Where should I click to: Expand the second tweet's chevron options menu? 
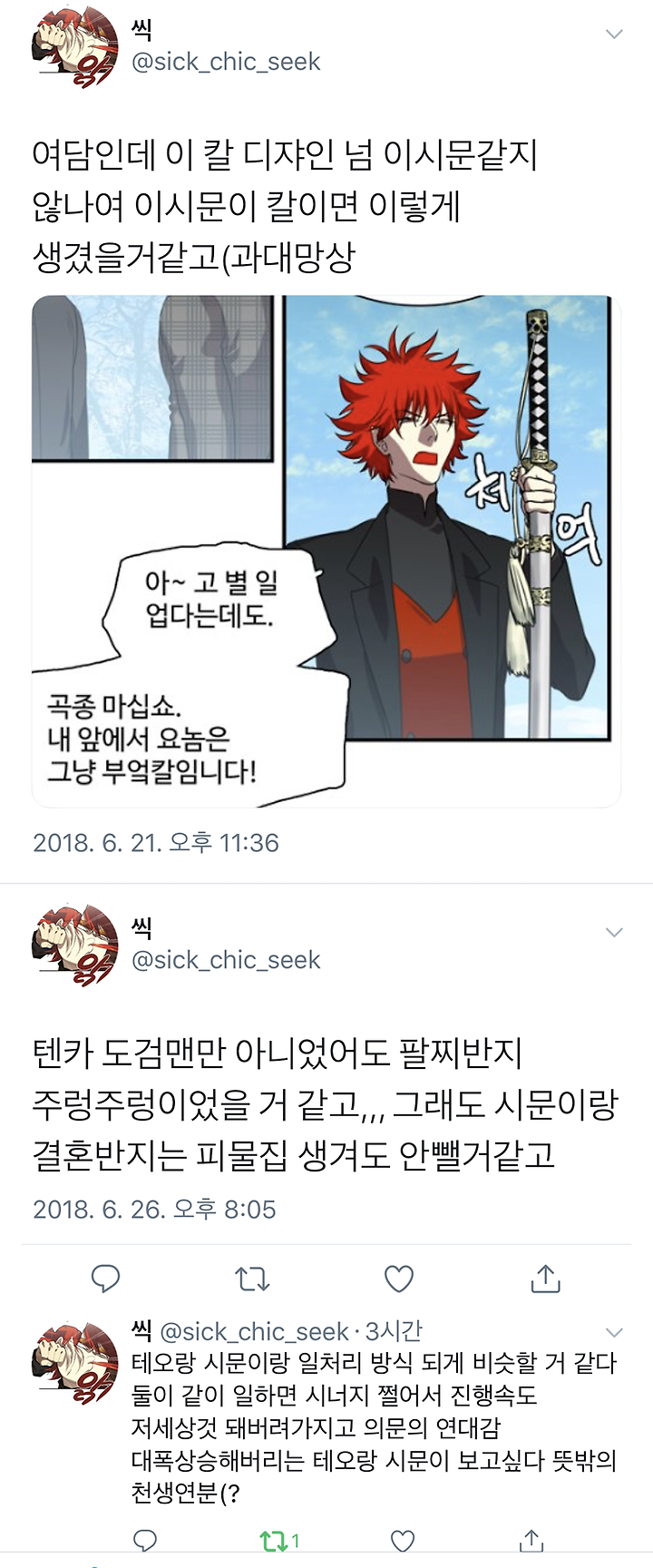(x=614, y=933)
